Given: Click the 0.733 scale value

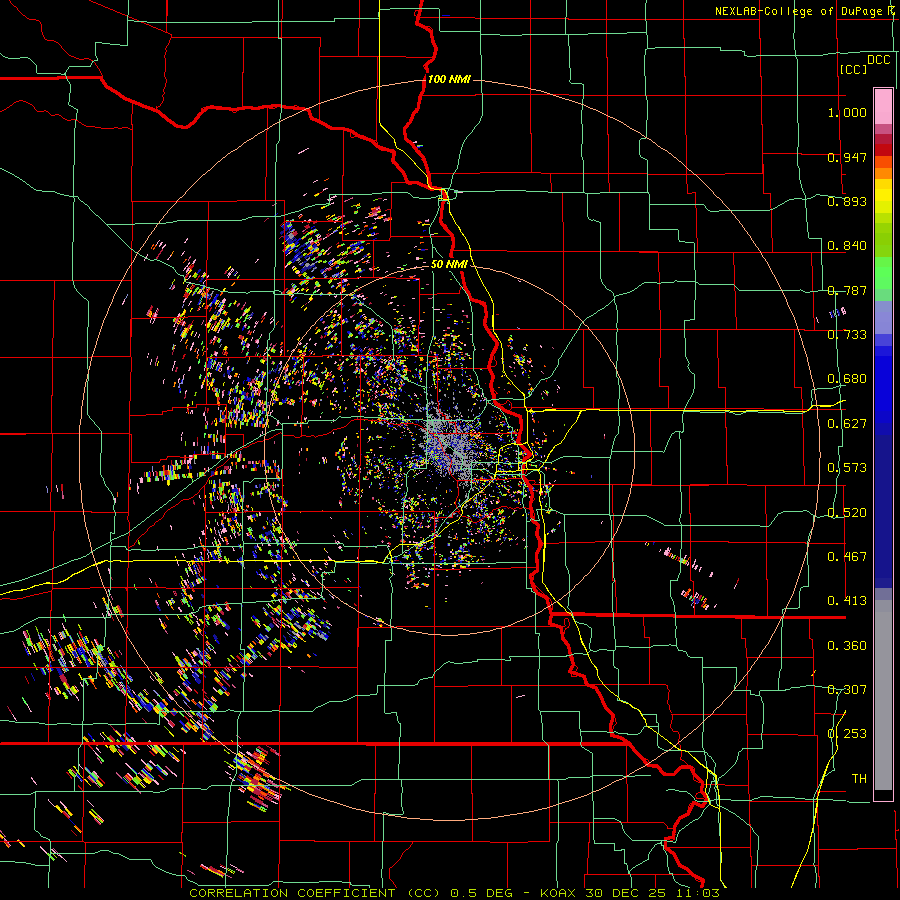Looking at the screenshot, I should click(x=847, y=335).
